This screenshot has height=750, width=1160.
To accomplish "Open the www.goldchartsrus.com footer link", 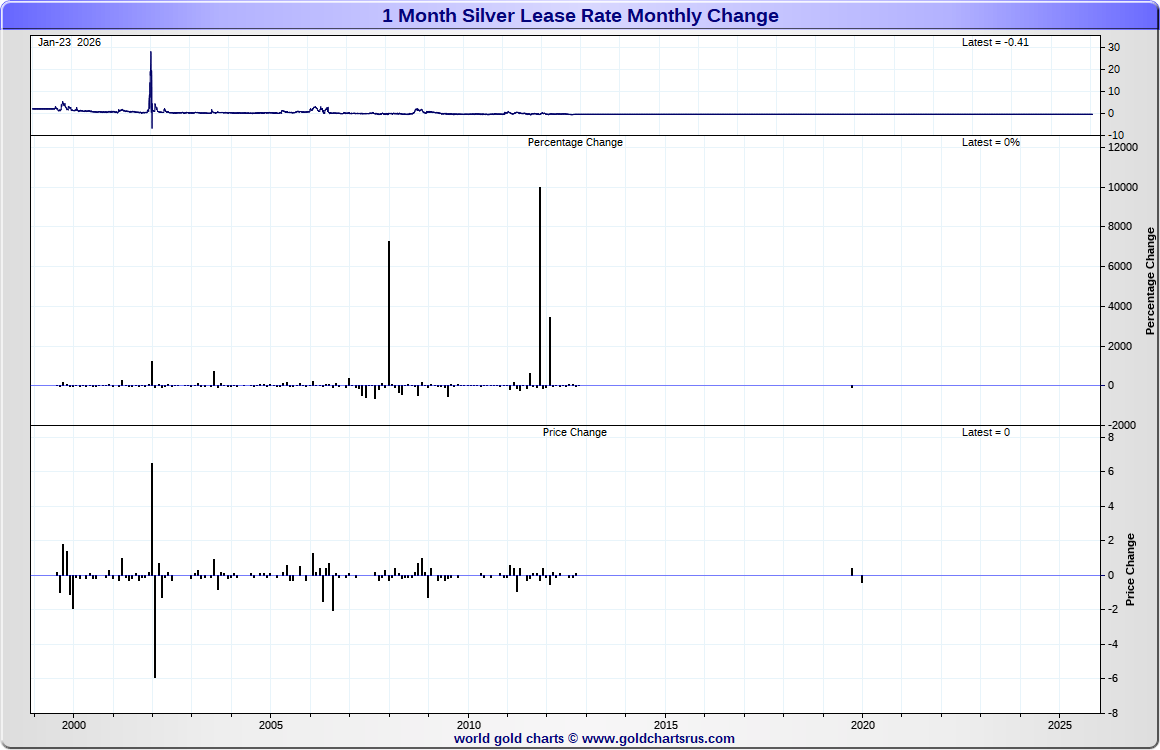I will [x=657, y=739].
